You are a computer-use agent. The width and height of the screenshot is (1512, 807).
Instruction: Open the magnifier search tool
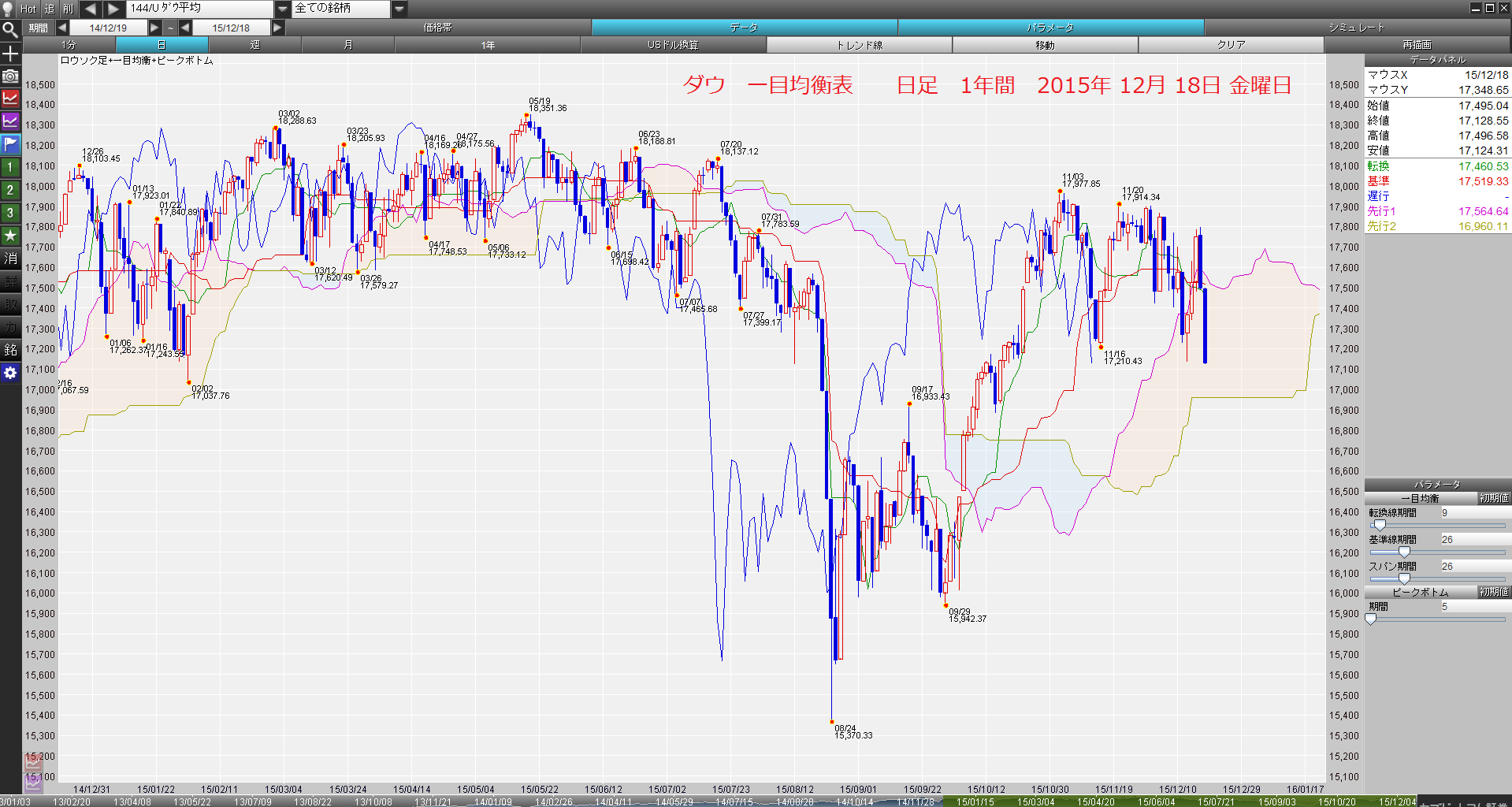(x=9, y=30)
